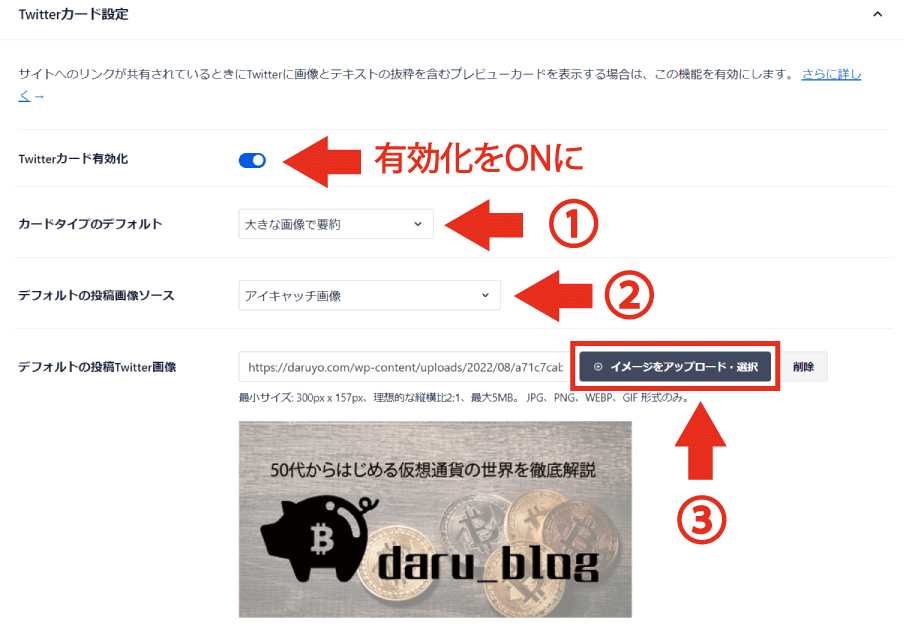This screenshot has height=633, width=905.
Task: Click the 削除 button
Action: (x=803, y=366)
